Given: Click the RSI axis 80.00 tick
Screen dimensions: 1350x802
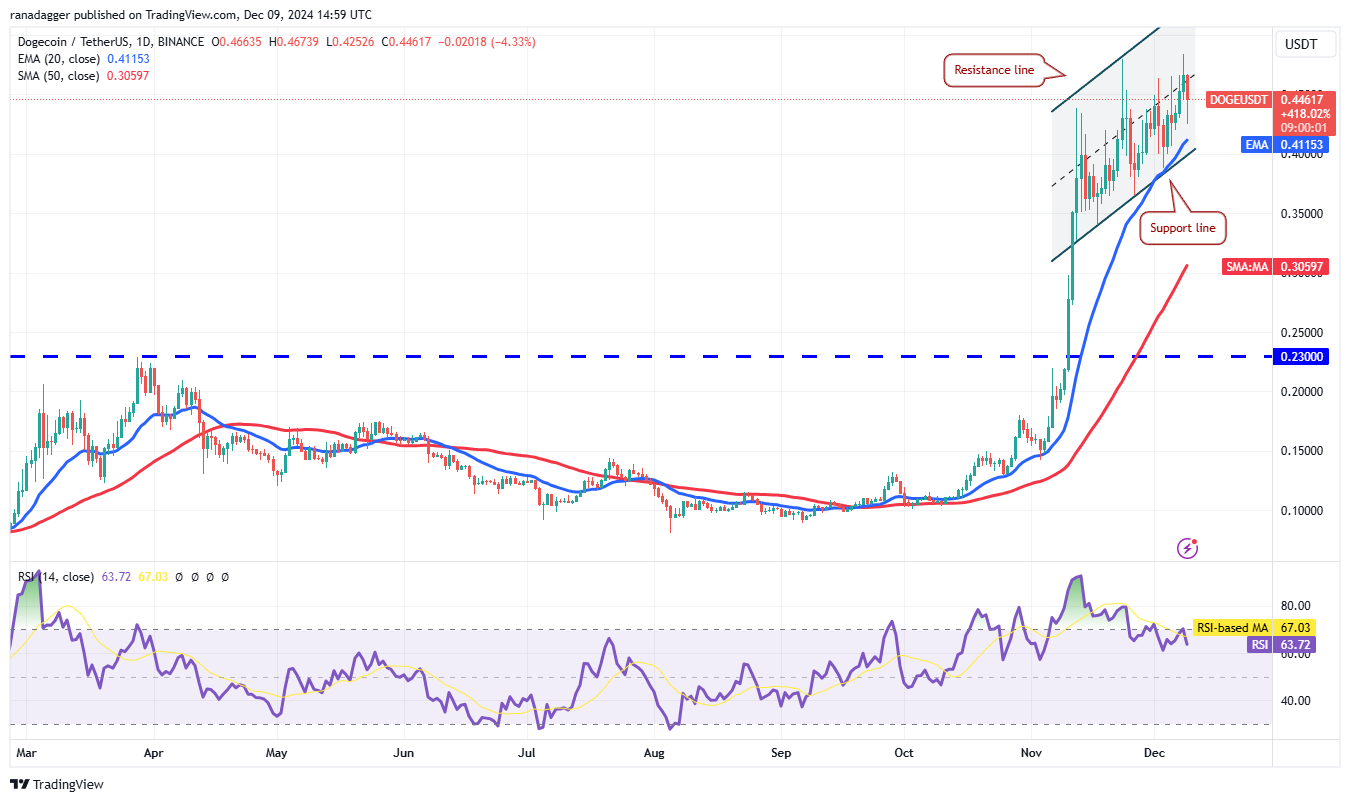Looking at the screenshot, I should point(1296,606).
